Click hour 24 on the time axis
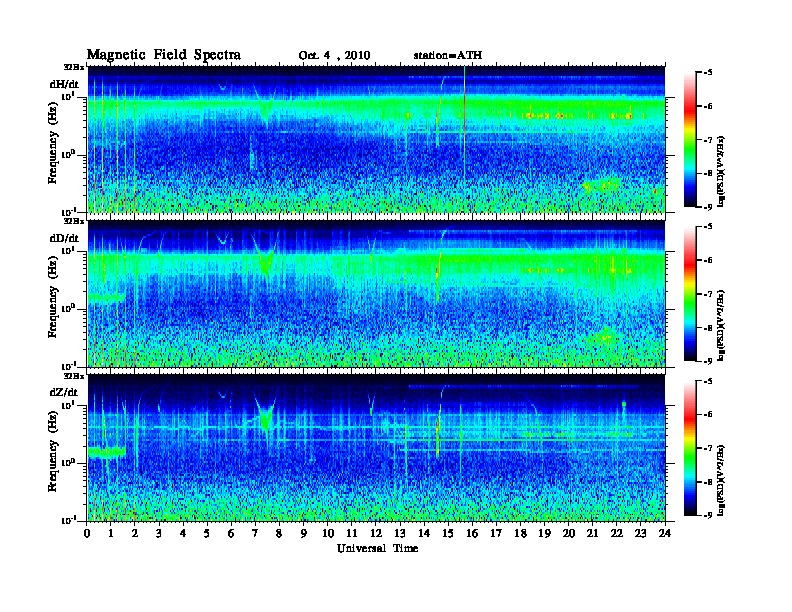The height and width of the screenshot is (612, 792). tap(665, 533)
